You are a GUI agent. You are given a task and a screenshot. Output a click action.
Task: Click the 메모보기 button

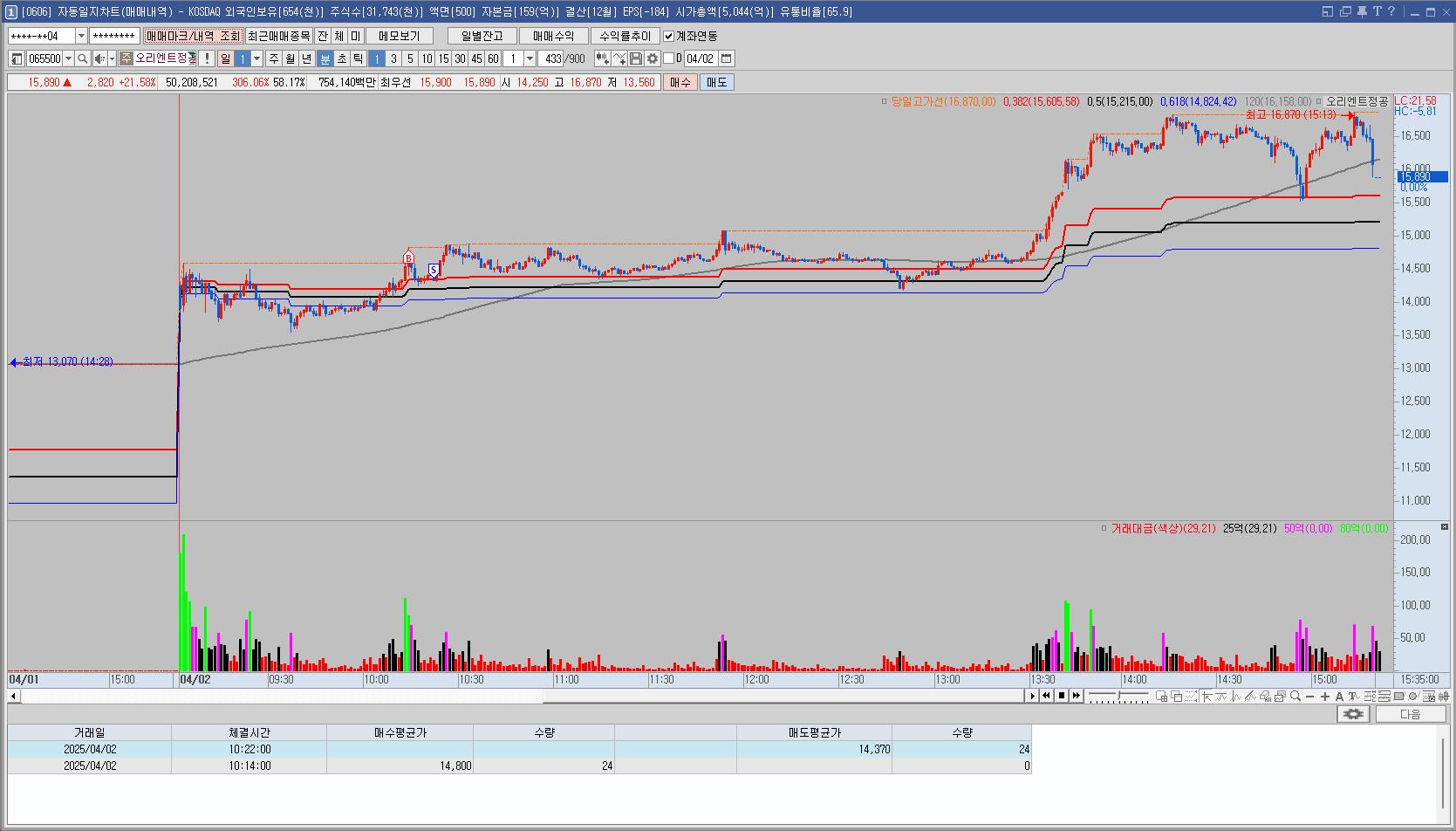(x=400, y=36)
